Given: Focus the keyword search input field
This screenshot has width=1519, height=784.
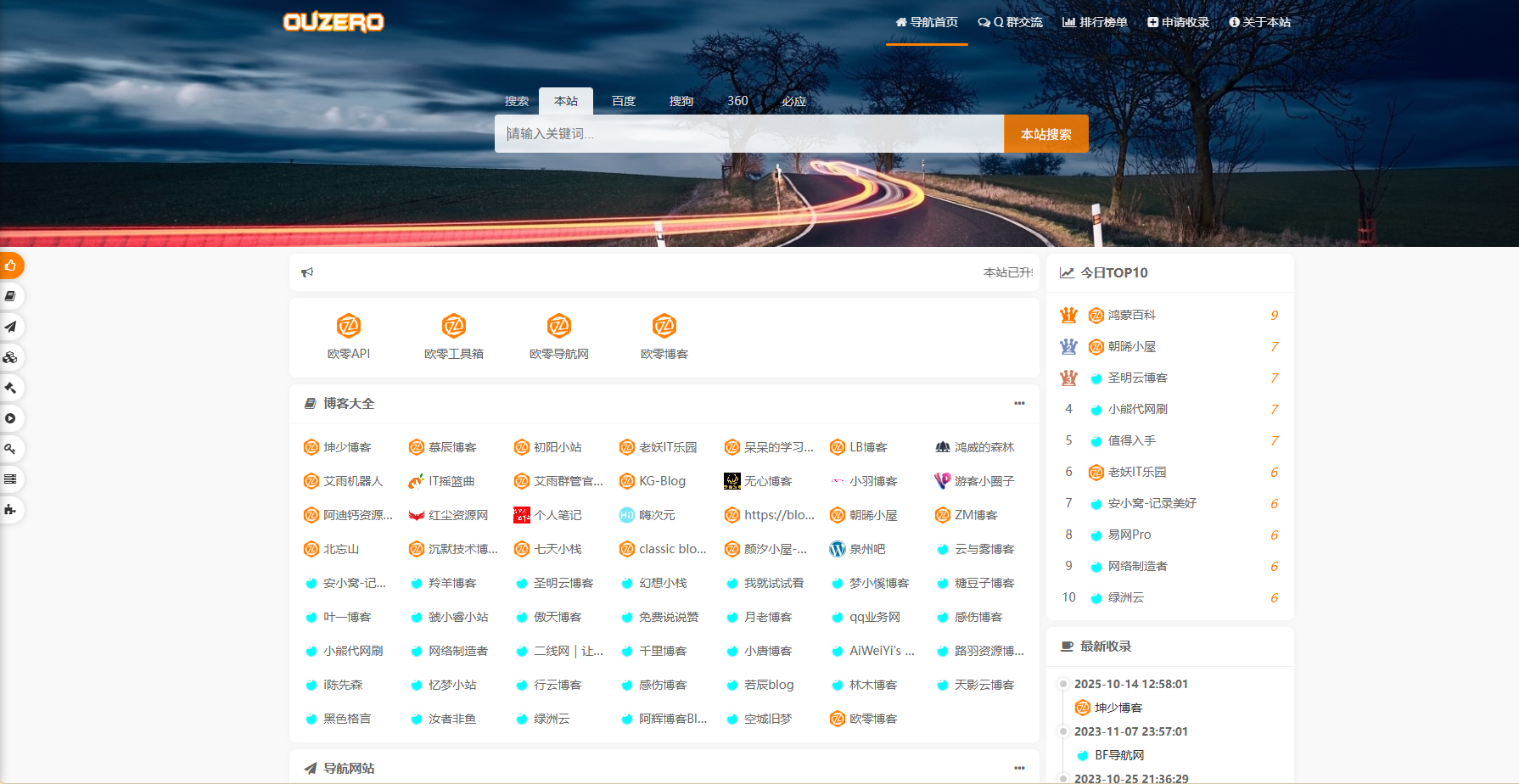Looking at the screenshot, I should 748,134.
